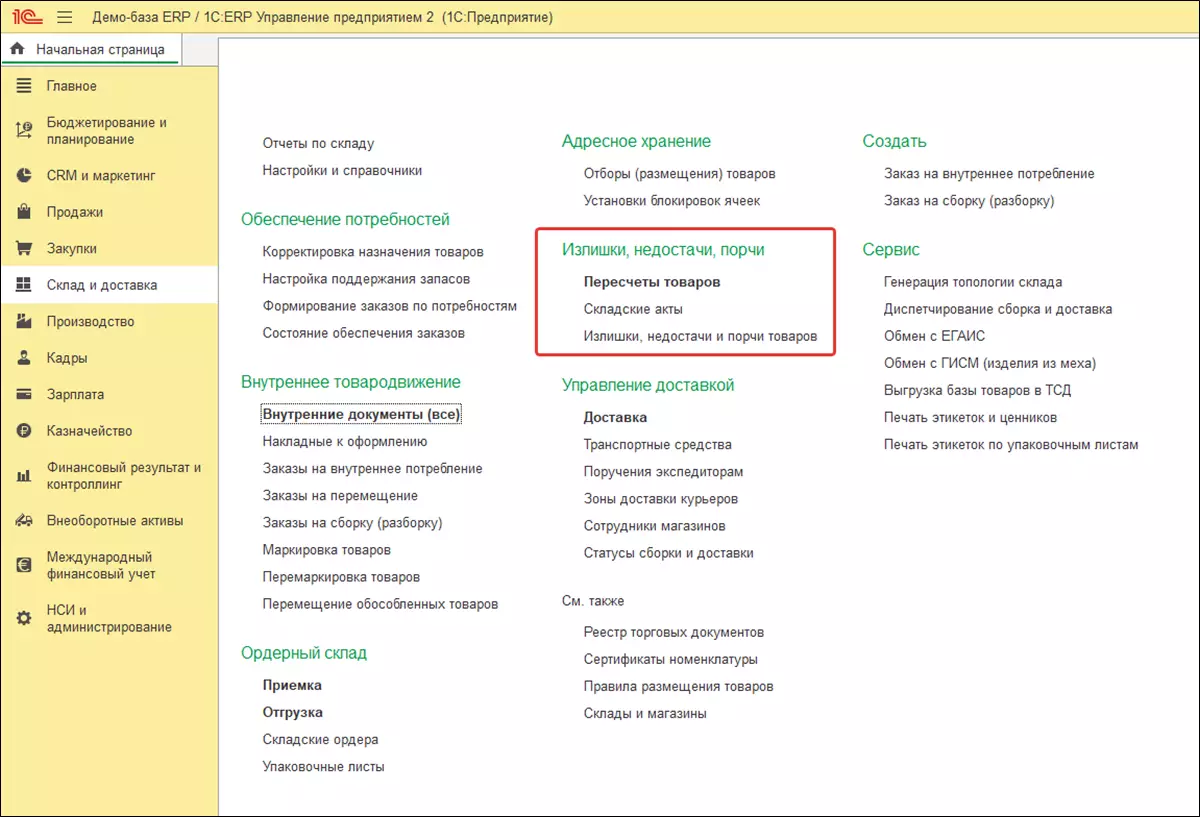Select Казначейство in the sidebar
This screenshot has width=1200, height=817.
(90, 431)
